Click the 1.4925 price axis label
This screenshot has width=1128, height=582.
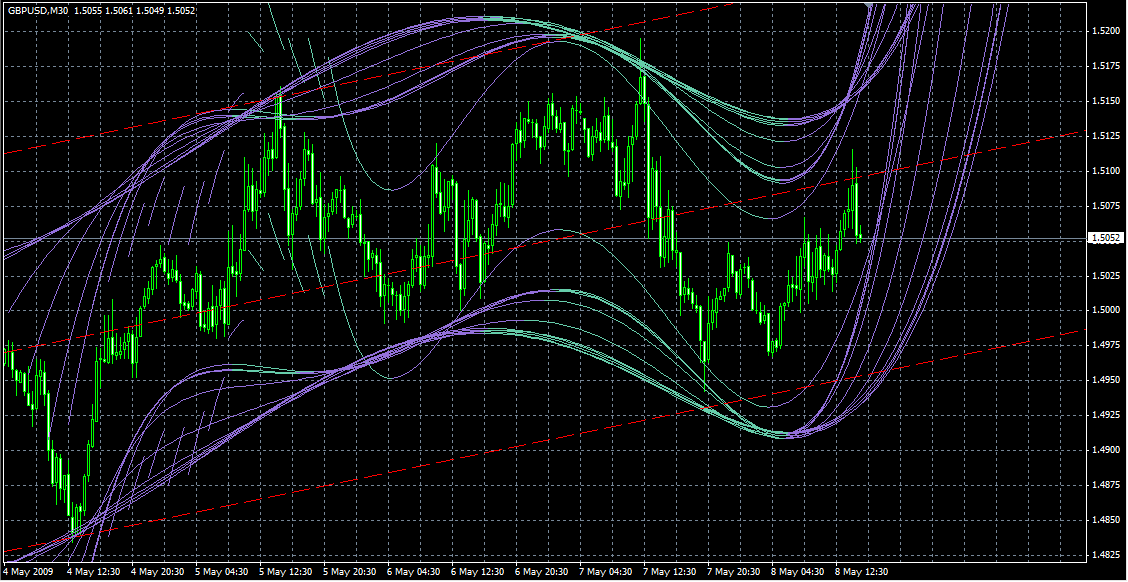pos(1106,415)
